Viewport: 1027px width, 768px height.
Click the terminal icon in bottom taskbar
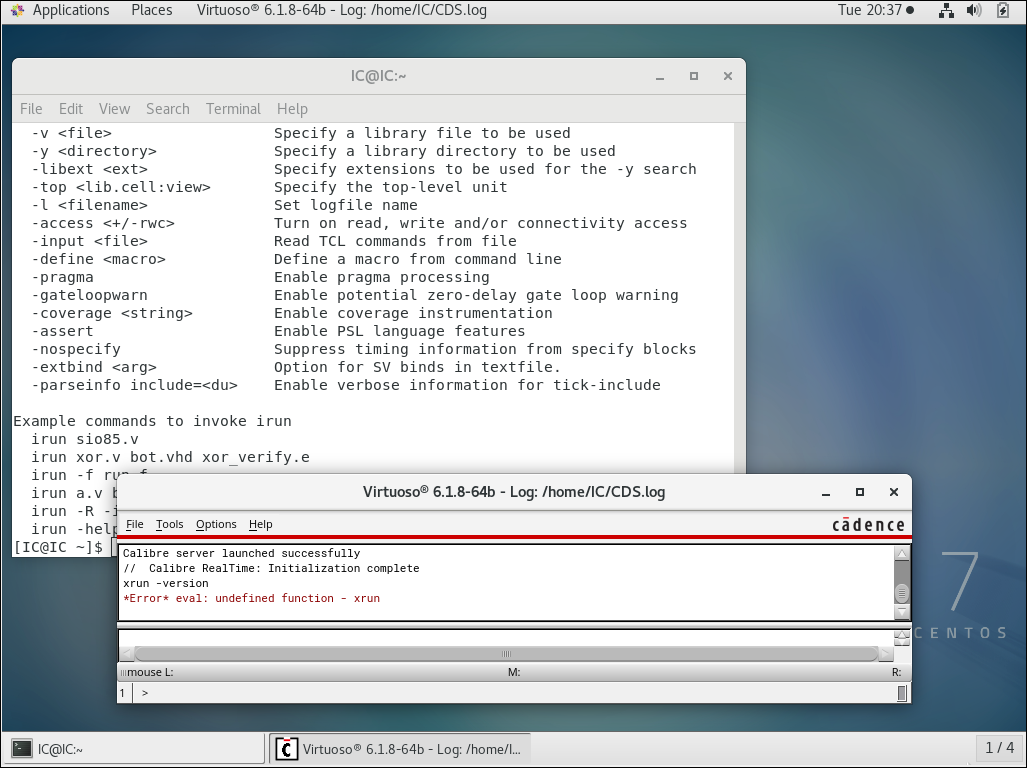(x=21, y=748)
